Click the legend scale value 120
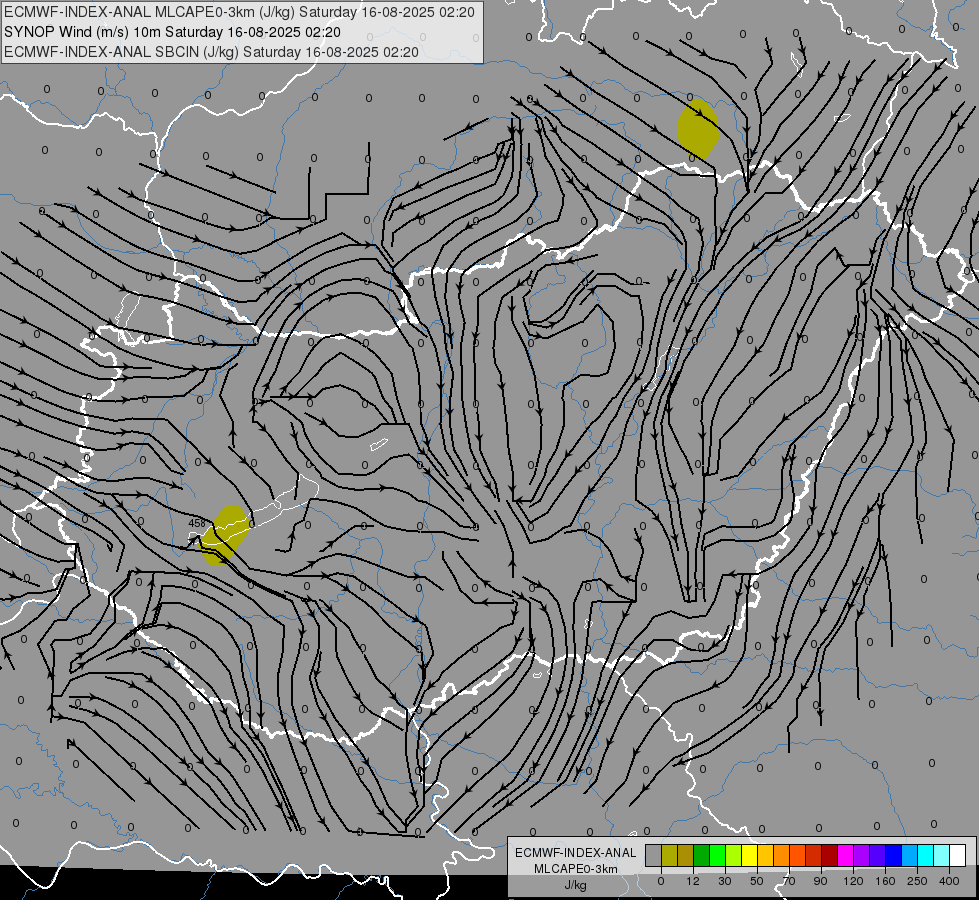 tap(853, 881)
